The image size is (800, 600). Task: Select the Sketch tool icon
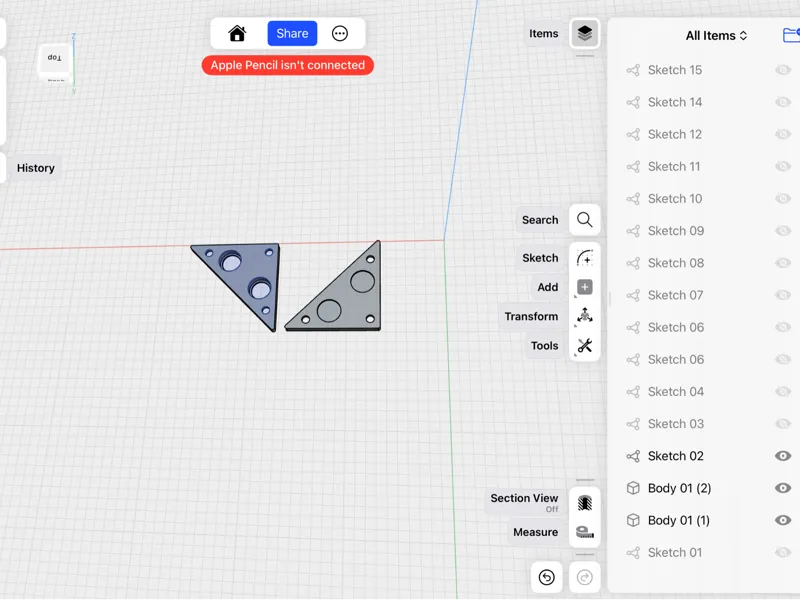pyautogui.click(x=585, y=258)
